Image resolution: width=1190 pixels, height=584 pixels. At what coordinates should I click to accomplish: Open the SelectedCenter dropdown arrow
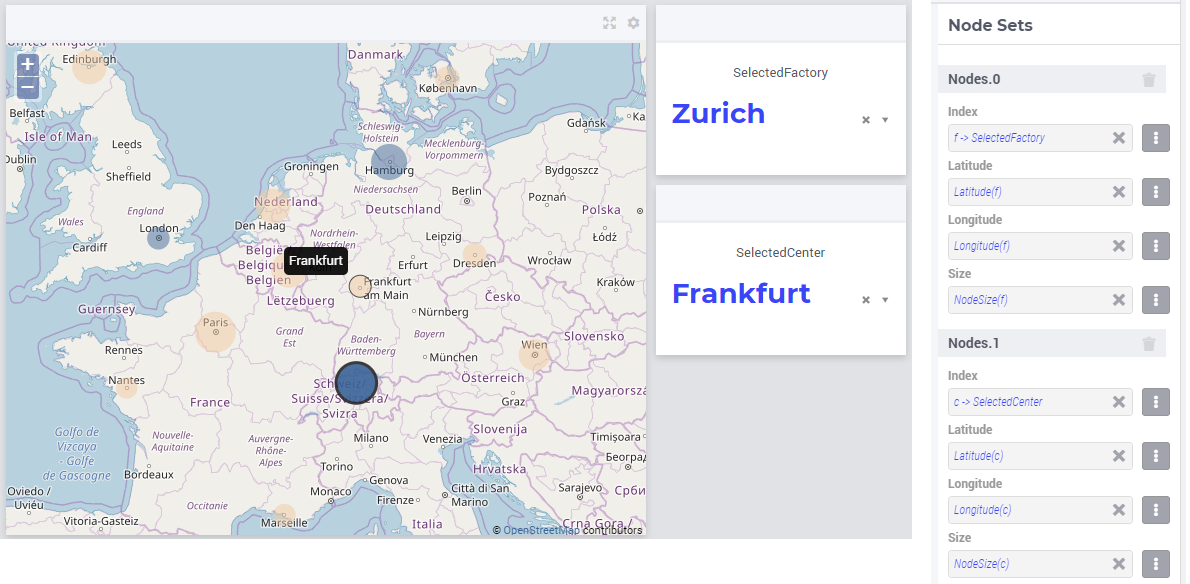pos(885,300)
